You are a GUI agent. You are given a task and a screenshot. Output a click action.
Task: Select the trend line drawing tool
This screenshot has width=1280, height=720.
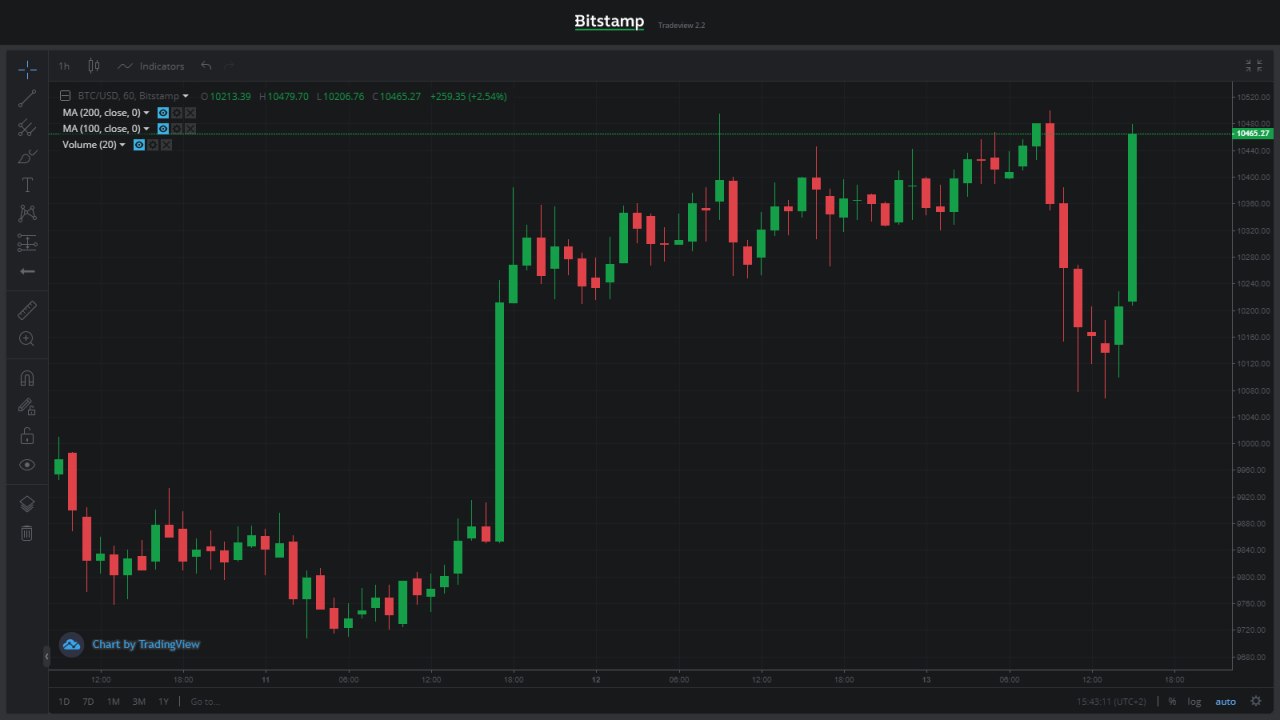click(27, 98)
